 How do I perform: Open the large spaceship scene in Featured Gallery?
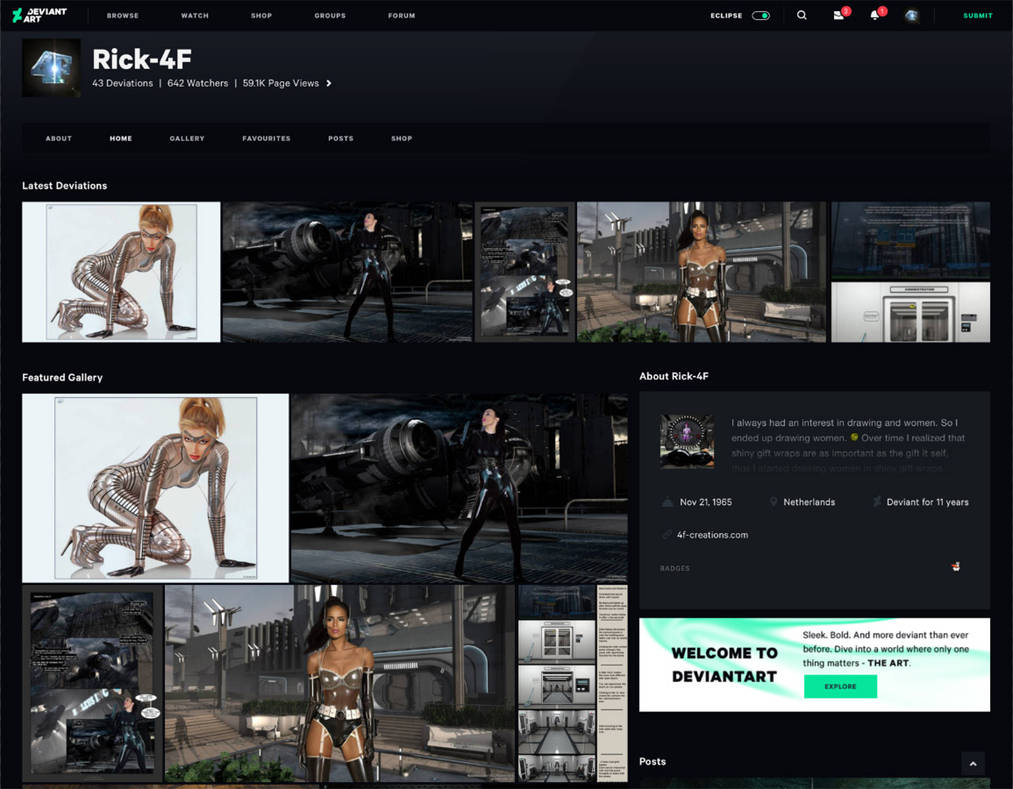click(459, 488)
